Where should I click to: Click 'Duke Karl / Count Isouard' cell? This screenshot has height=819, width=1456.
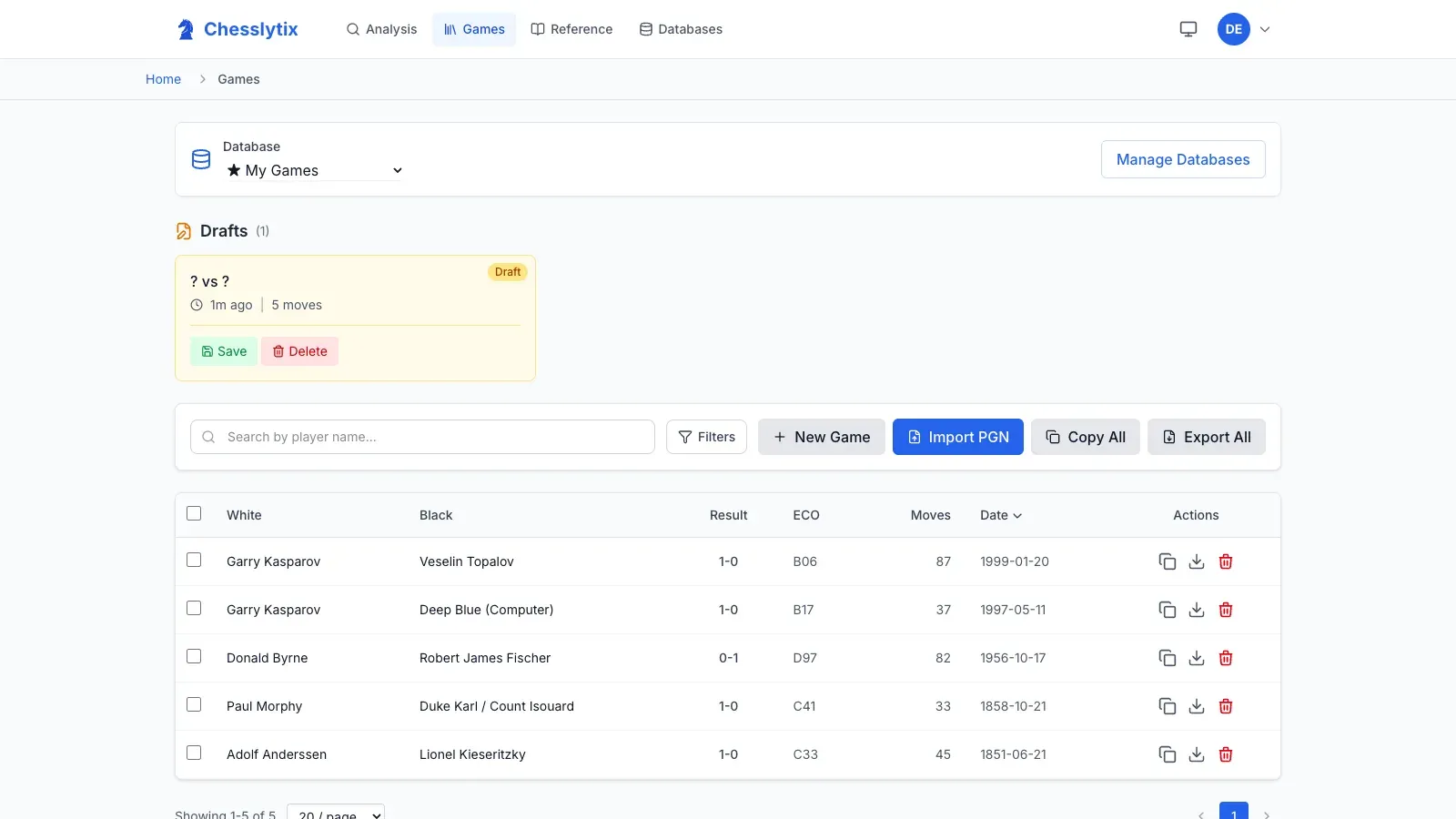pos(497,706)
